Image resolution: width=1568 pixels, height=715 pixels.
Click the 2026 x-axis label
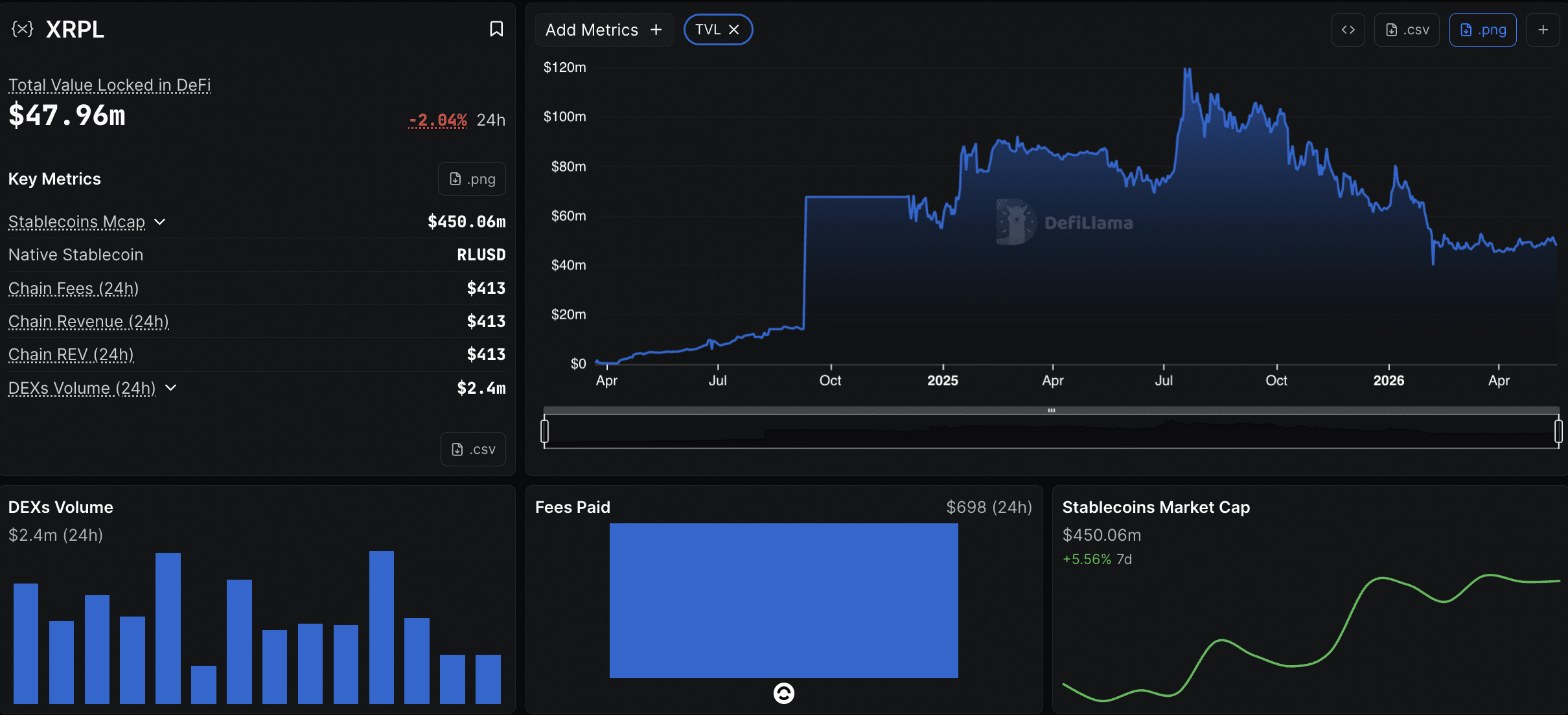pos(1389,381)
